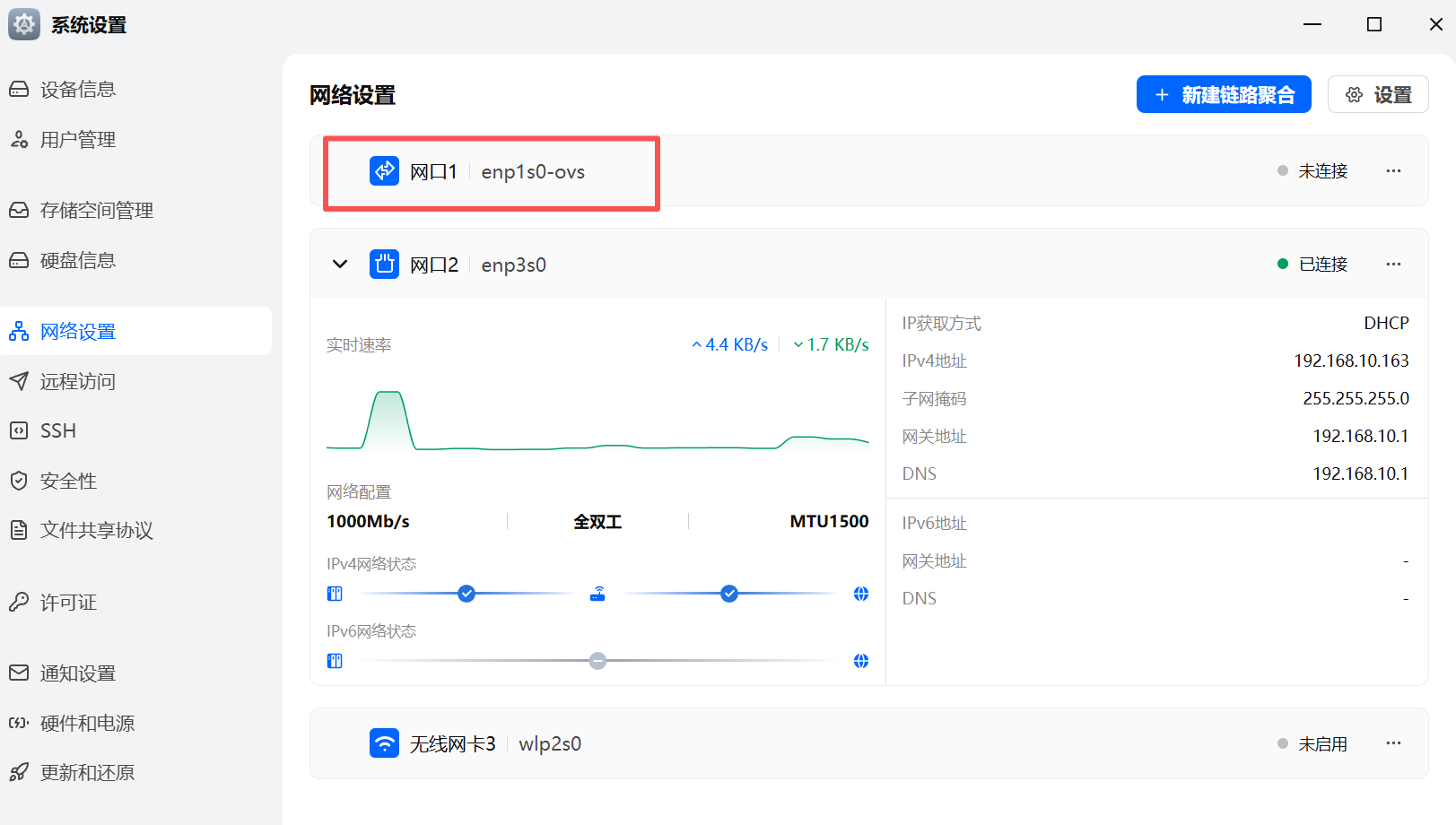Open more options for 网口2

[1393, 264]
